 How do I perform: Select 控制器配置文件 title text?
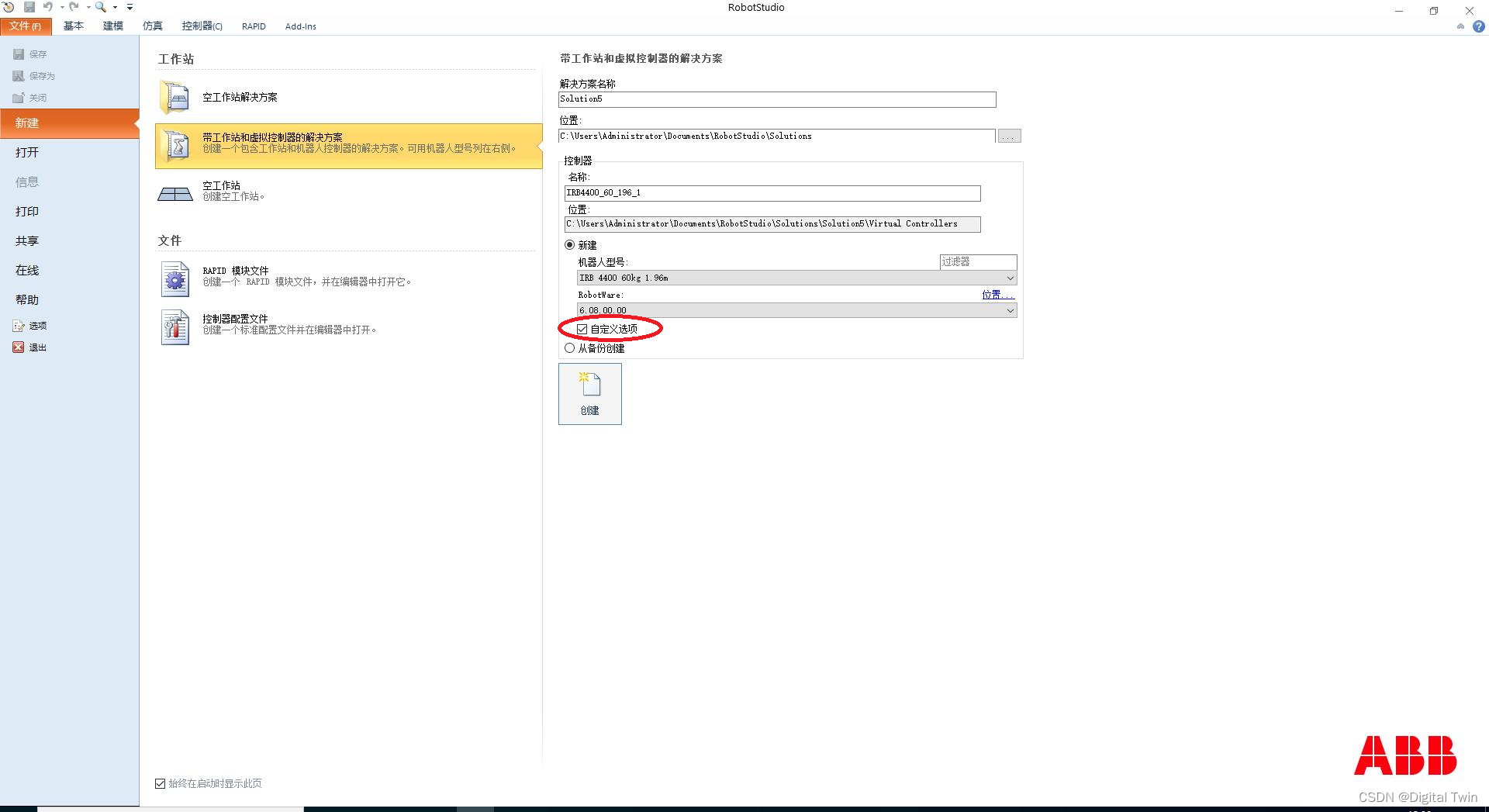[235, 319]
